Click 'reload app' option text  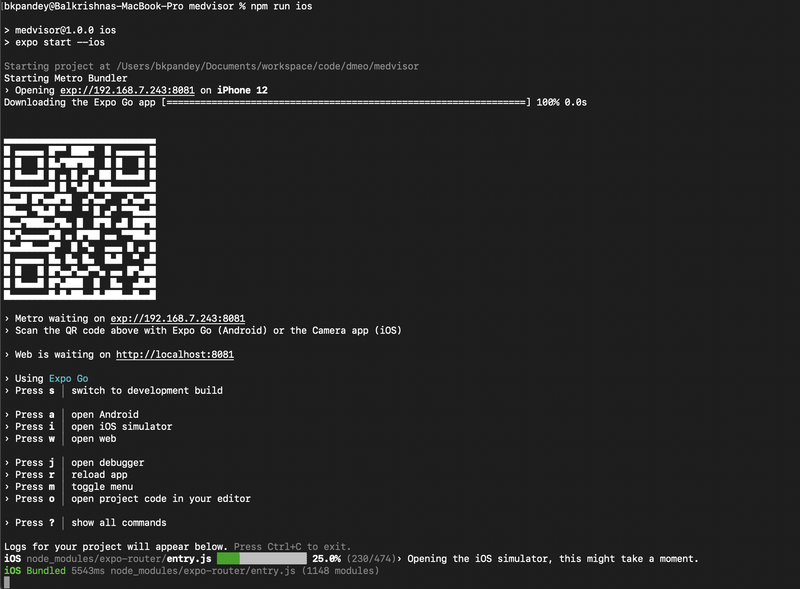99,474
